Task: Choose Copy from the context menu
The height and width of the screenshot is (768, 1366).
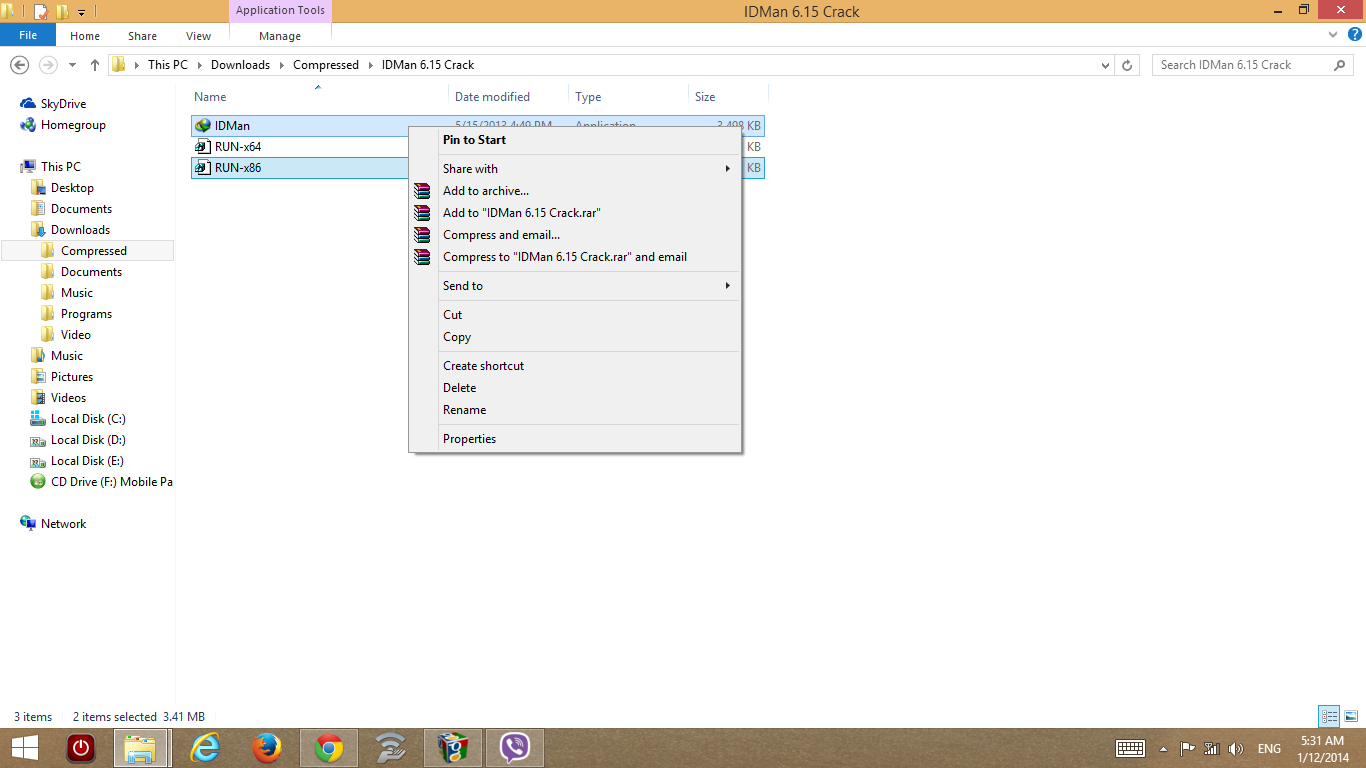Action: tap(575, 337)
